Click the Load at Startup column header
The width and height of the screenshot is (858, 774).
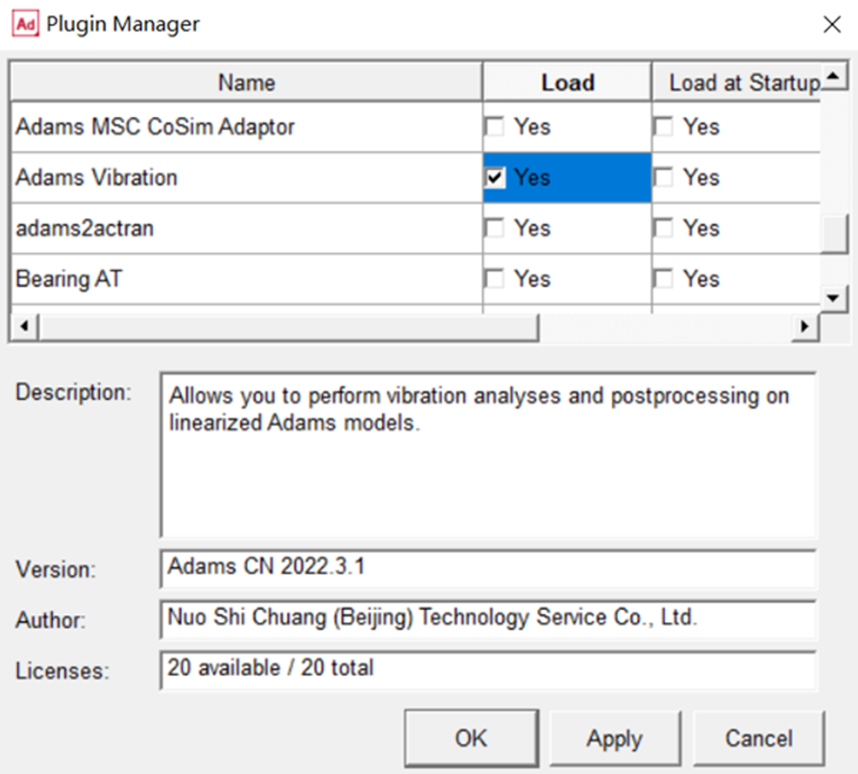click(737, 82)
